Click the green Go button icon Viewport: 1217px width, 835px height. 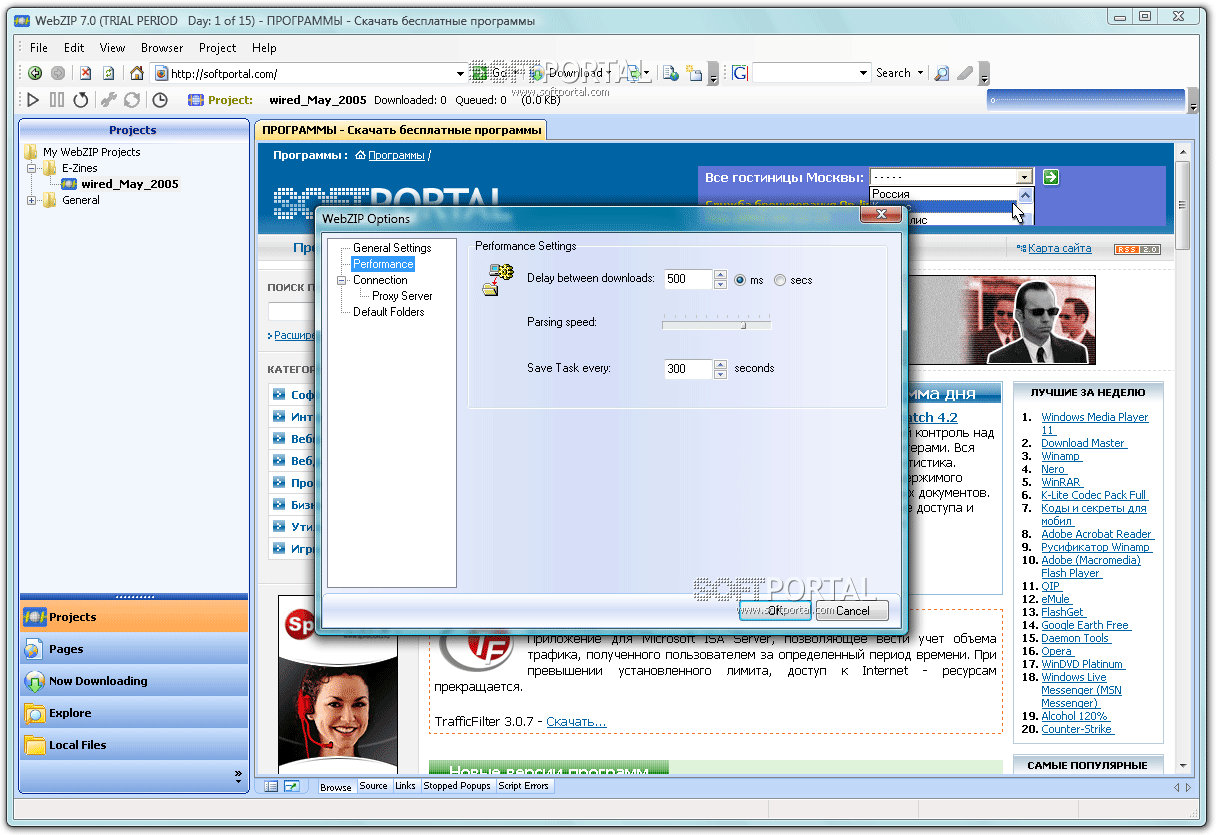click(x=480, y=73)
